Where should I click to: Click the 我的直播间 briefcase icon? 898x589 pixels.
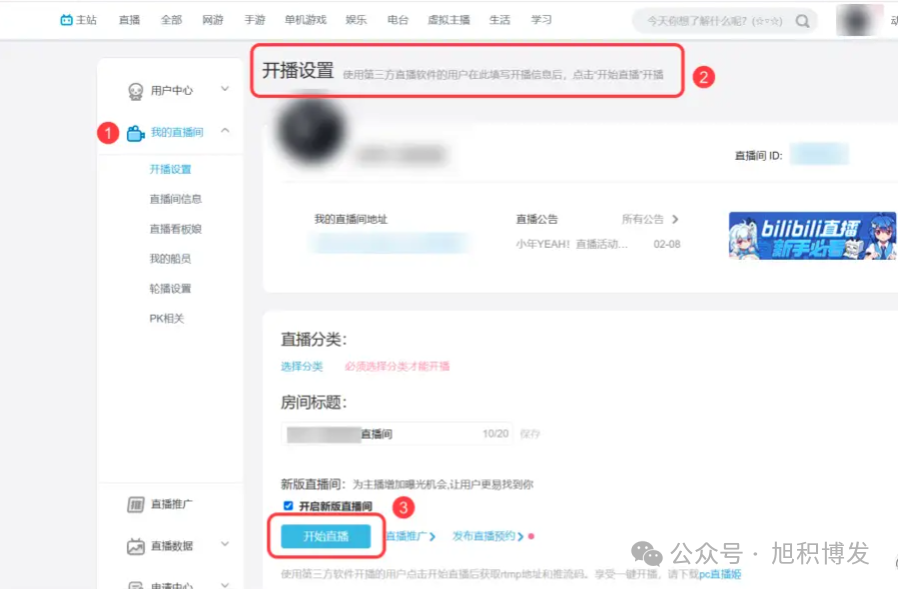pos(136,133)
